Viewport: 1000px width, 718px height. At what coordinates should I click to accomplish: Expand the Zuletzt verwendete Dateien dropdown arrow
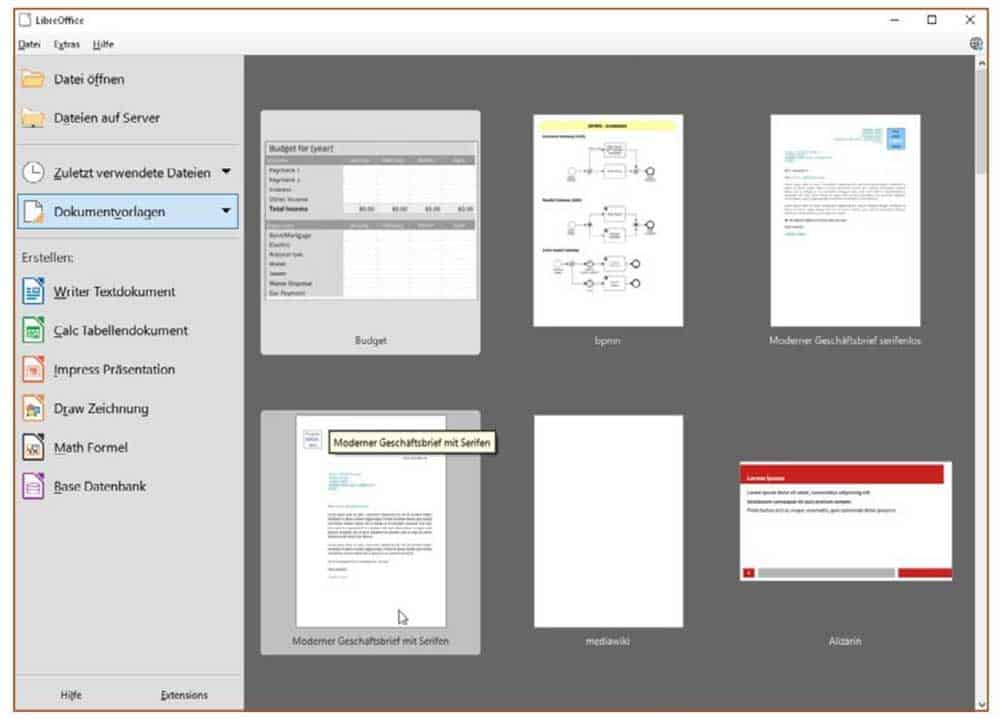click(226, 172)
